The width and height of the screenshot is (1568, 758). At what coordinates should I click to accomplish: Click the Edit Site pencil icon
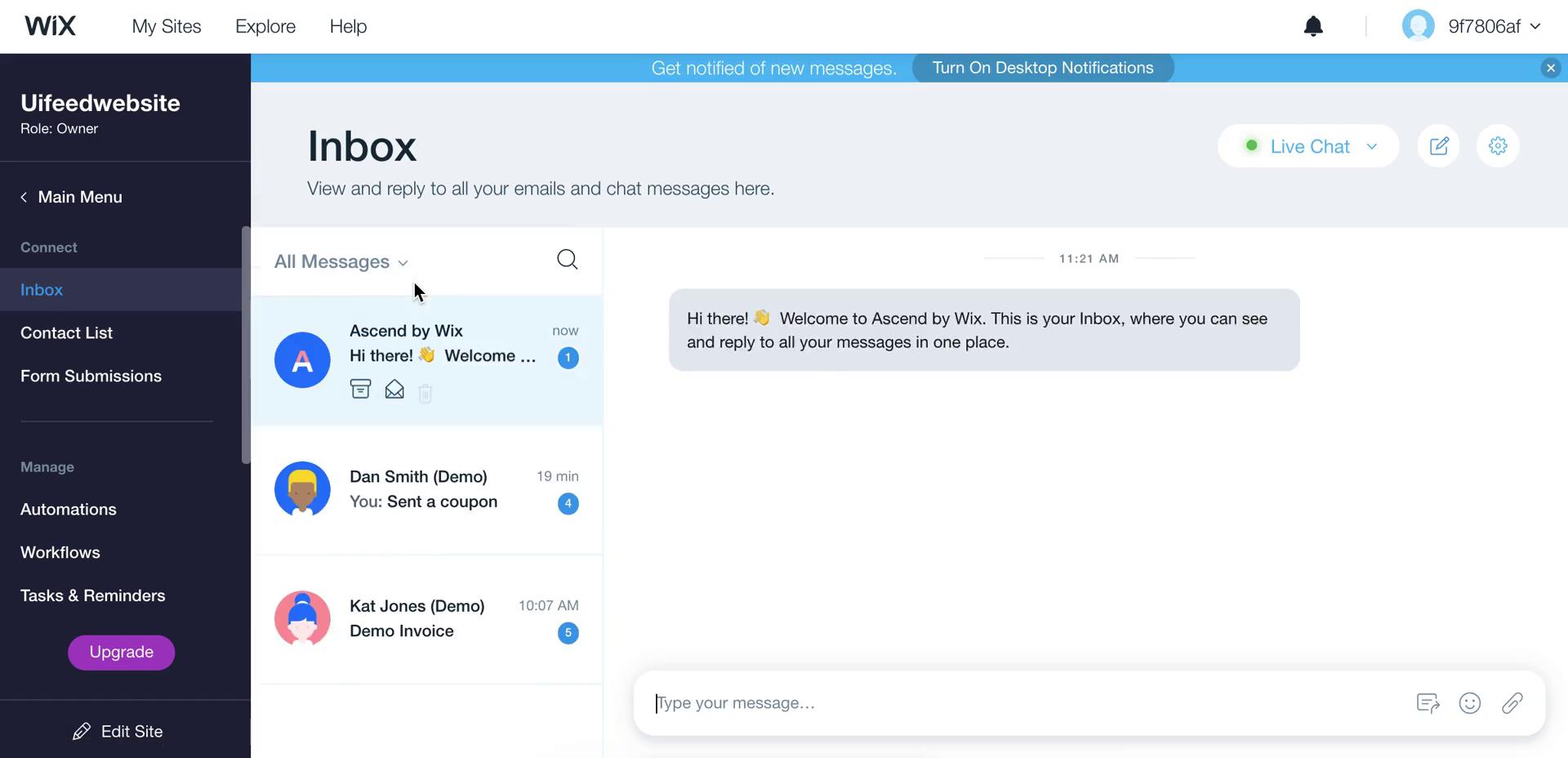tap(82, 731)
